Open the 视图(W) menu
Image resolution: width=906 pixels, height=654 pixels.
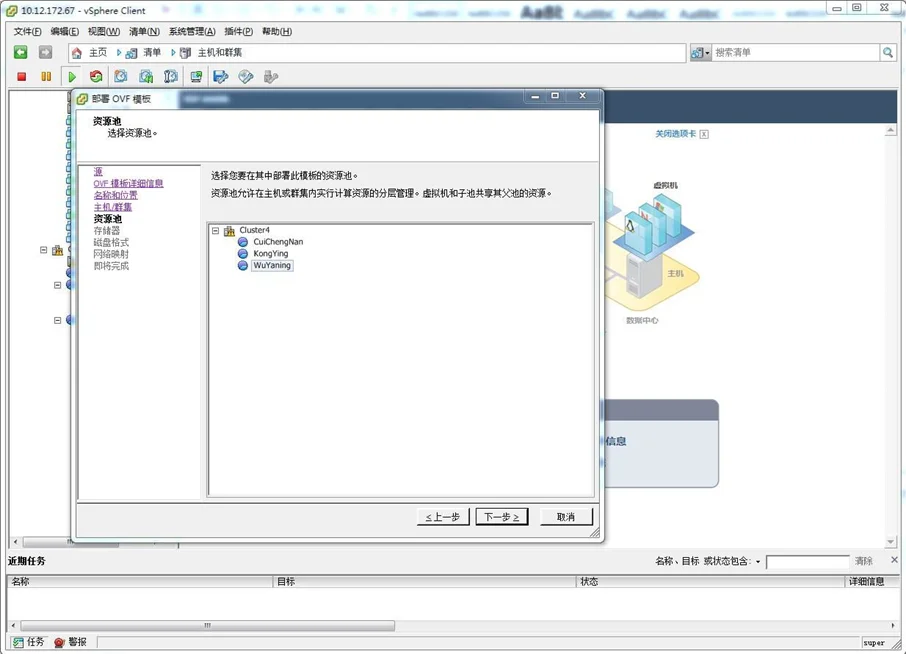(104, 31)
